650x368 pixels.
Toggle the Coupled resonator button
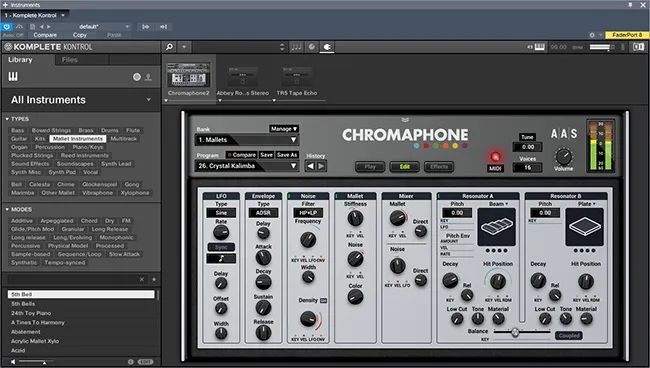[568, 336]
